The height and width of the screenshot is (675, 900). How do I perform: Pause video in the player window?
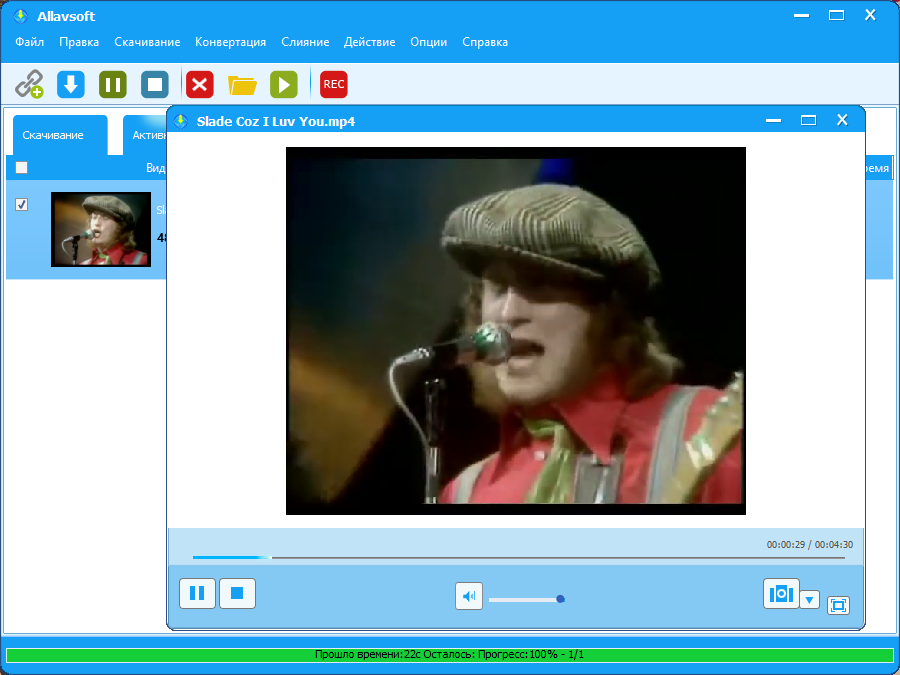pos(197,593)
